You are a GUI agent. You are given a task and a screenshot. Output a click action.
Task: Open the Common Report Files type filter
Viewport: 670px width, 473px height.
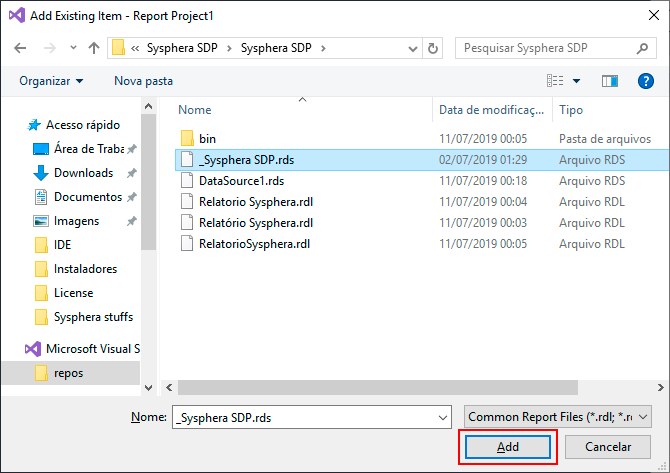click(x=558, y=417)
